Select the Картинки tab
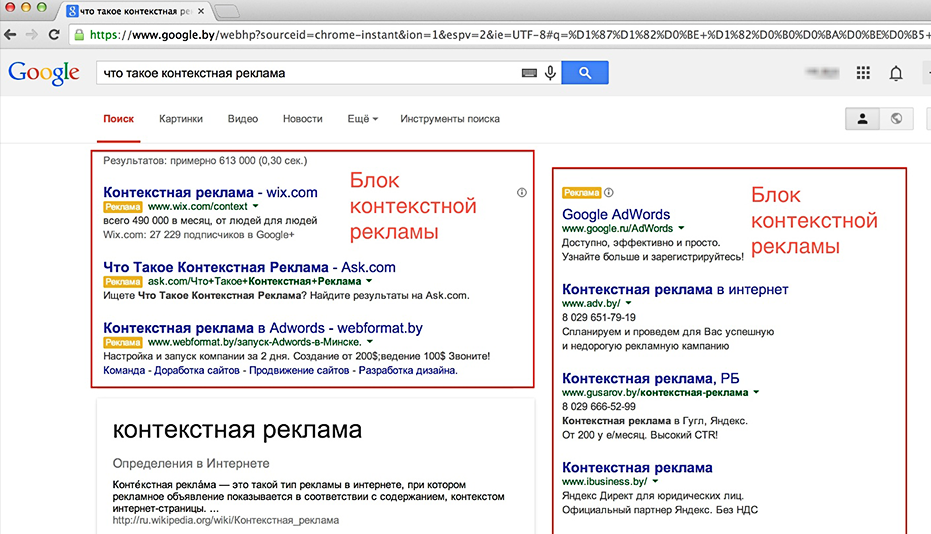The image size is (931, 534). tap(180, 119)
